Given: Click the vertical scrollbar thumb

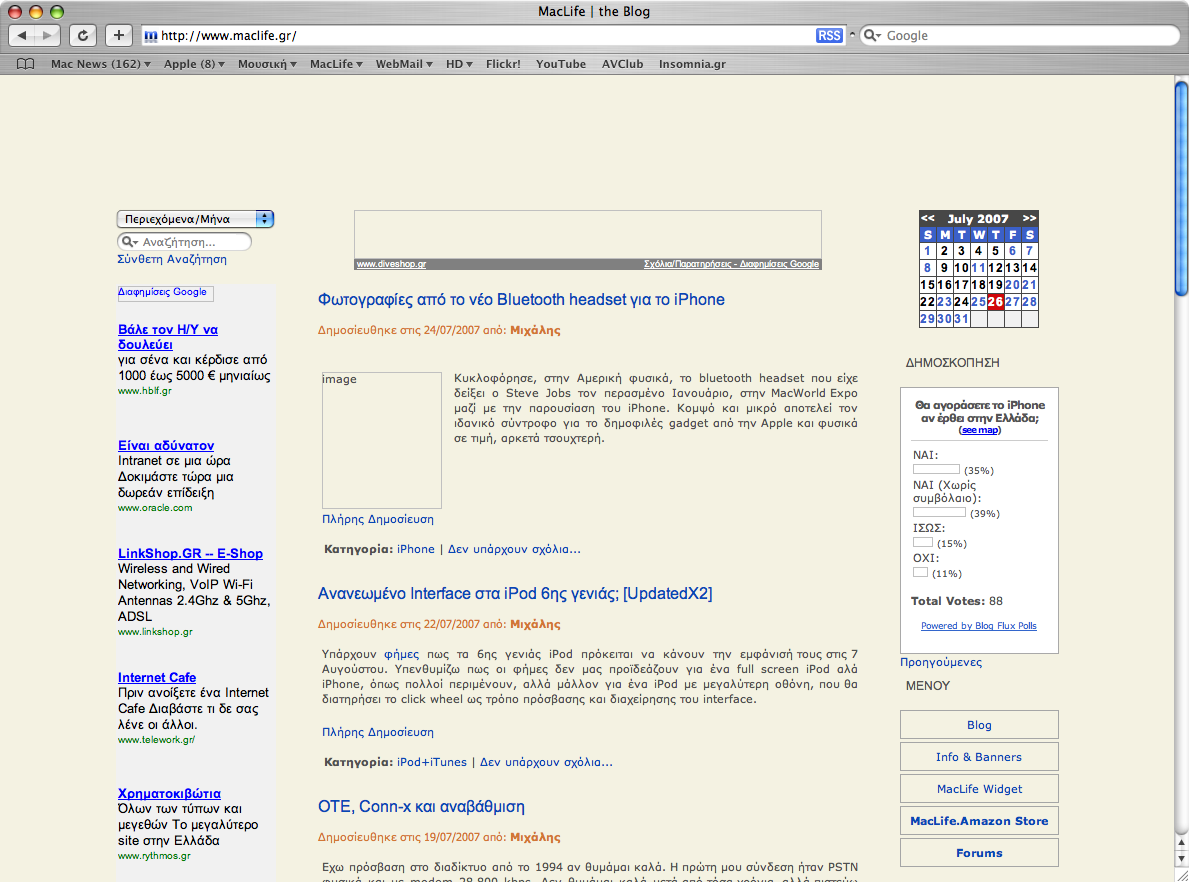Looking at the screenshot, I should click(x=1181, y=188).
